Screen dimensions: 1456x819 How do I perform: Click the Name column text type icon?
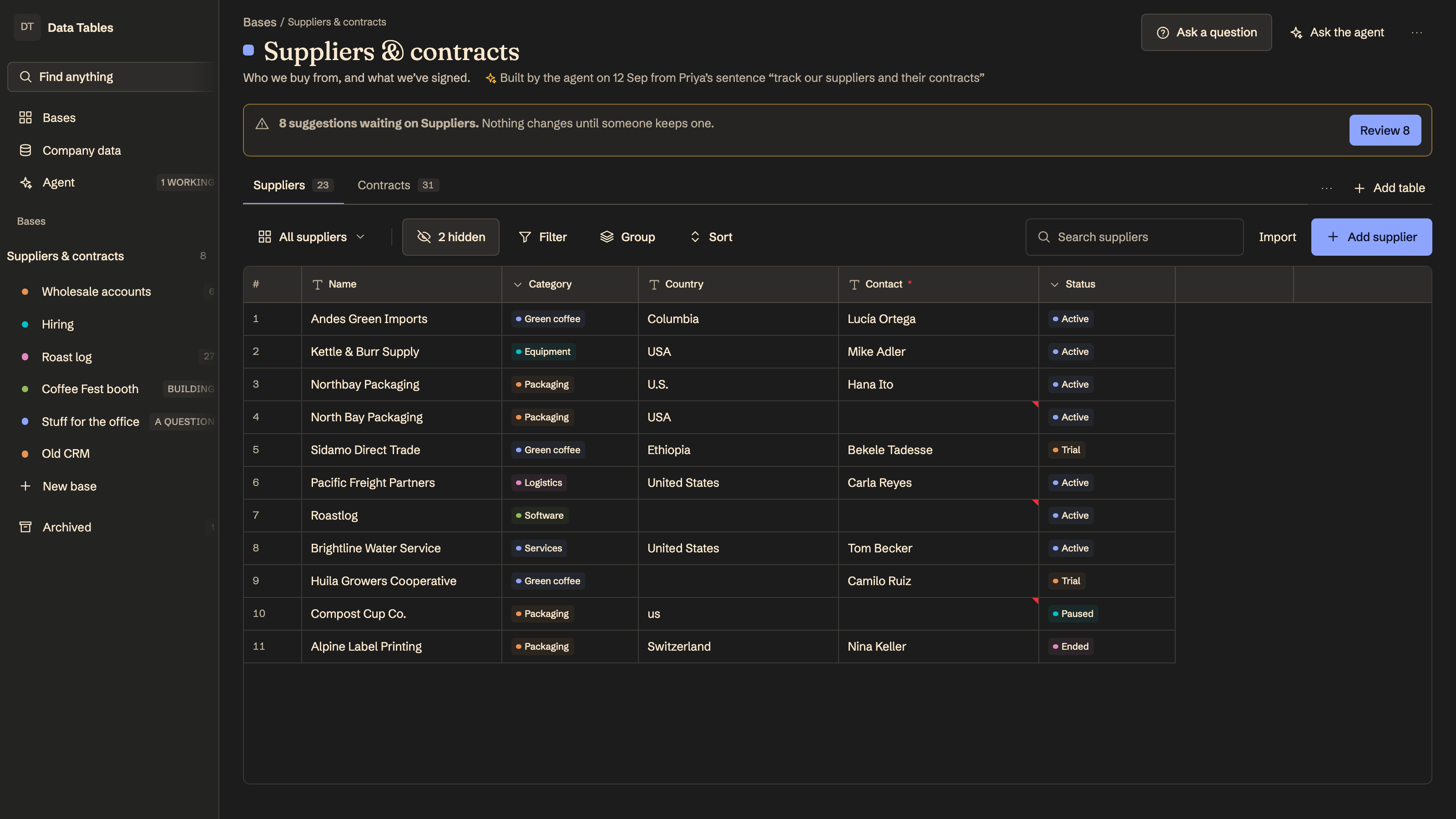317,284
